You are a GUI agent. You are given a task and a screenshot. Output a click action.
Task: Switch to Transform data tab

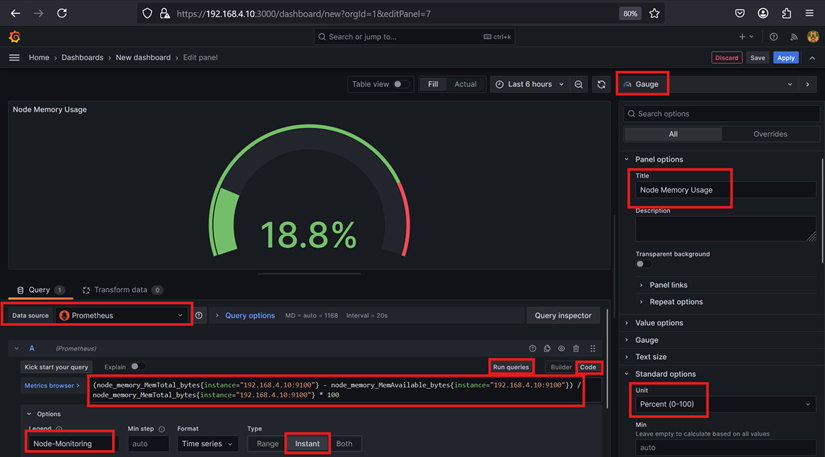[122, 290]
